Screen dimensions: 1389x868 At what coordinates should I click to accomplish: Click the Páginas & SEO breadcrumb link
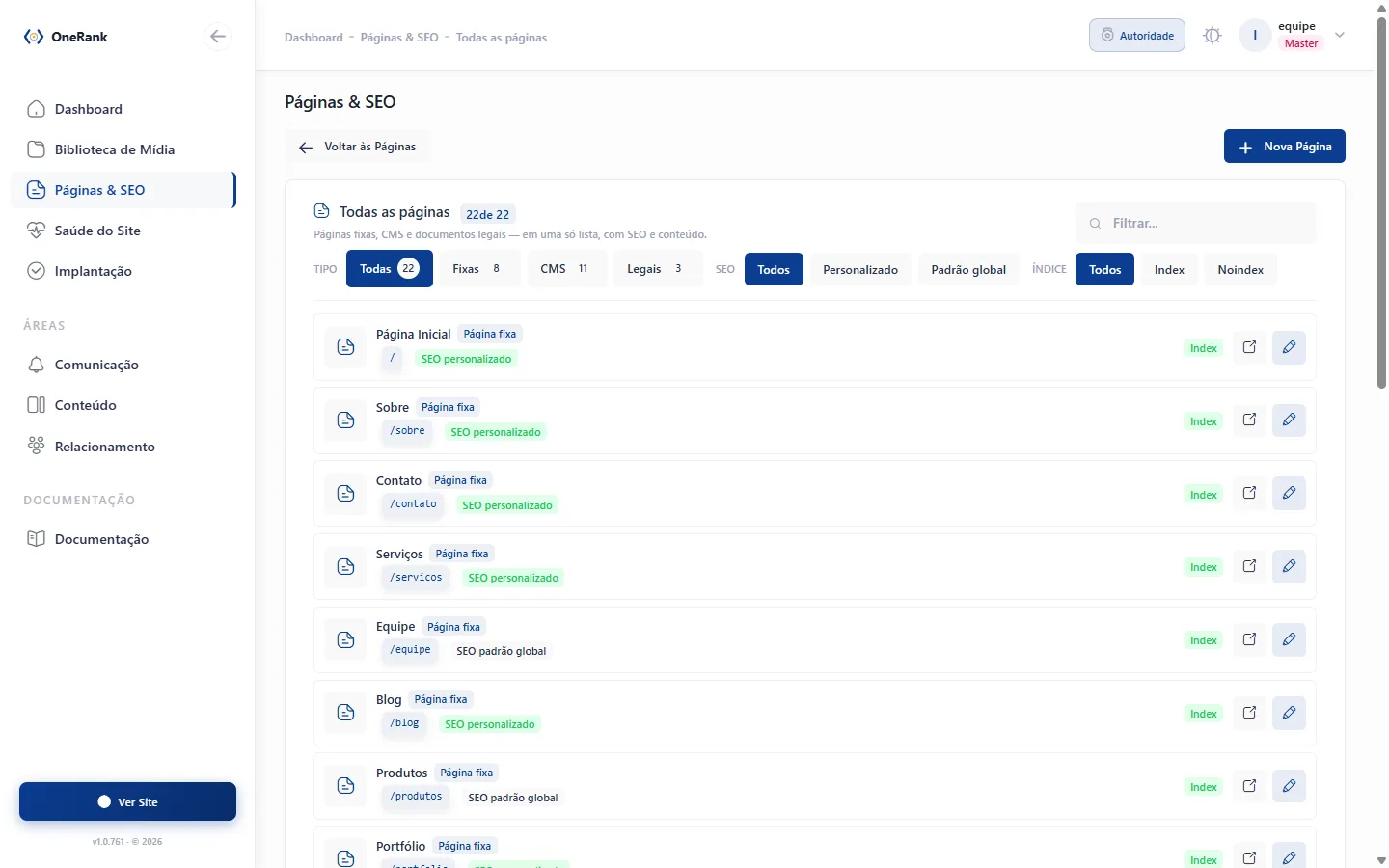pos(399,38)
